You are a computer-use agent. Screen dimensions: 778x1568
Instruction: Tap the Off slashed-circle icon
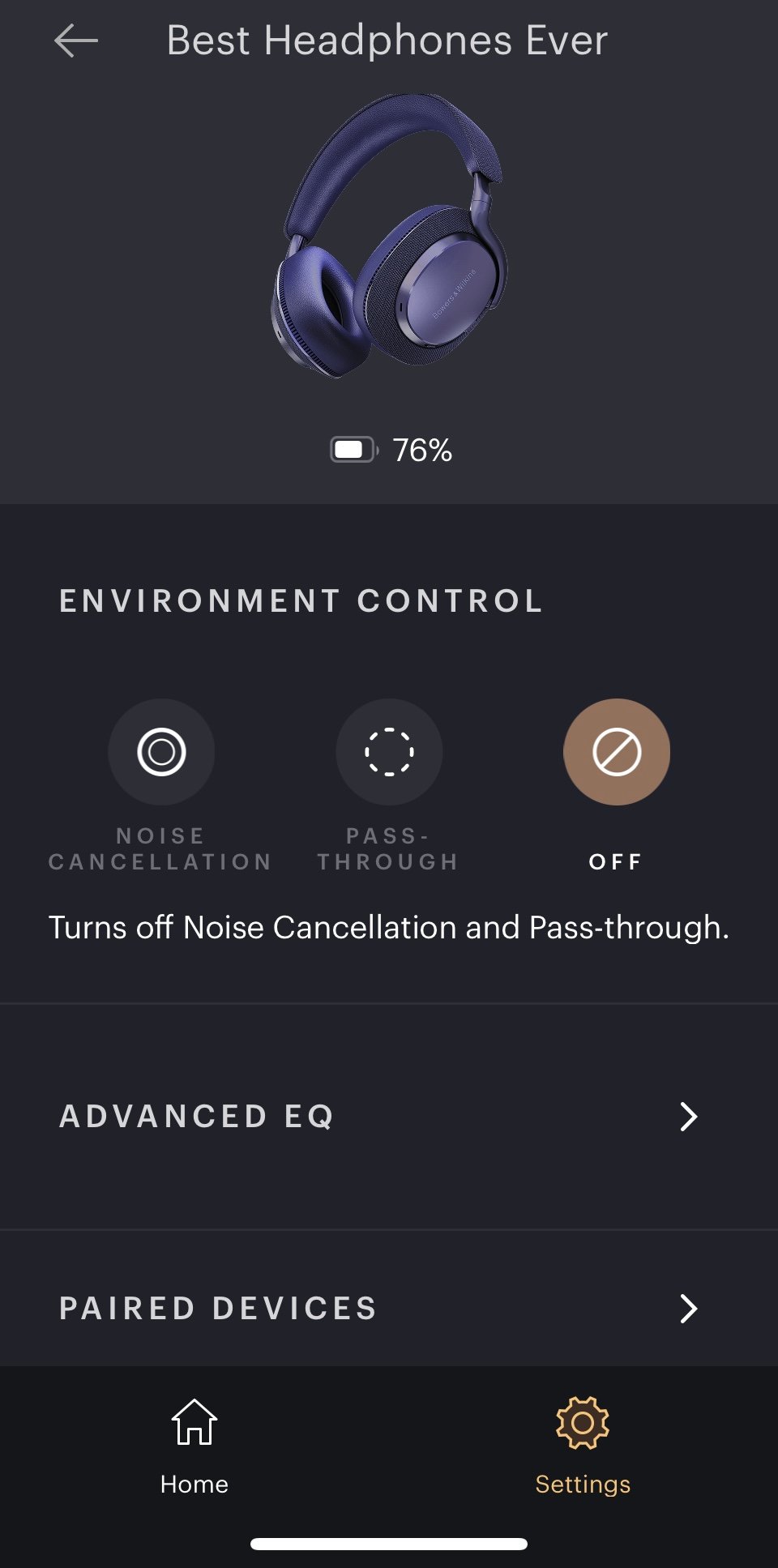coord(617,752)
